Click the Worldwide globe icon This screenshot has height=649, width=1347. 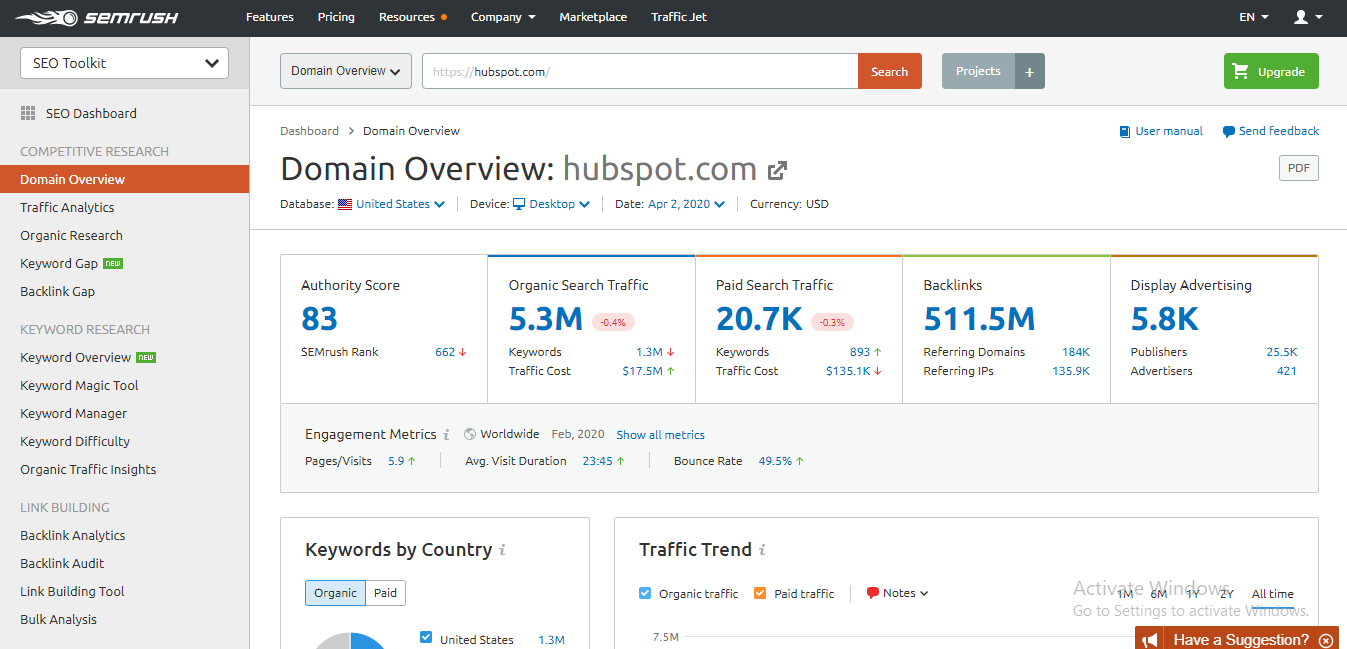pyautogui.click(x=470, y=435)
